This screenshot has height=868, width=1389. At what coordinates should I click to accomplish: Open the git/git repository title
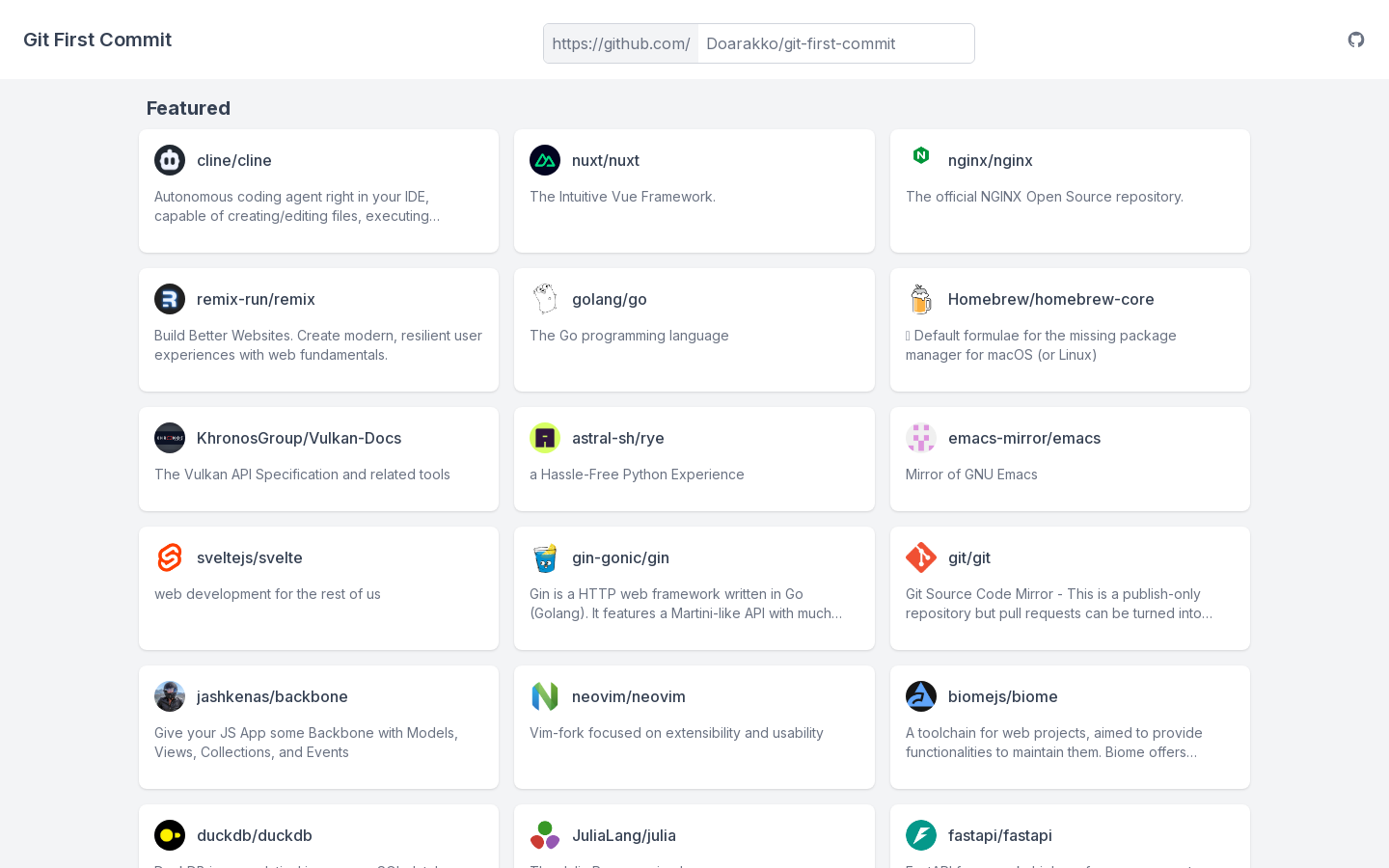969,557
